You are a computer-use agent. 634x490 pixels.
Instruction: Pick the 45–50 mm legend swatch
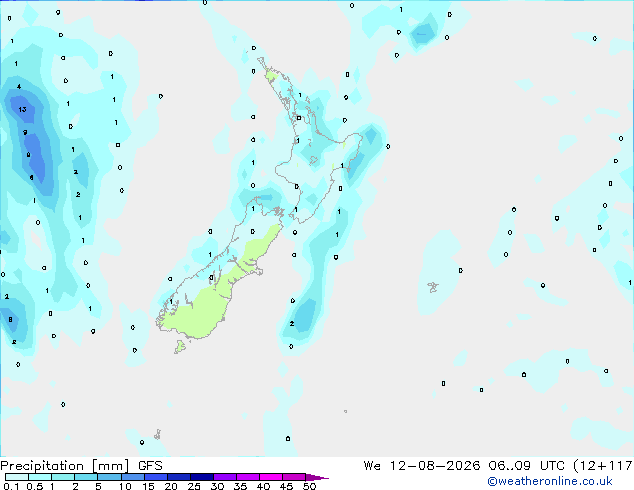point(294,477)
